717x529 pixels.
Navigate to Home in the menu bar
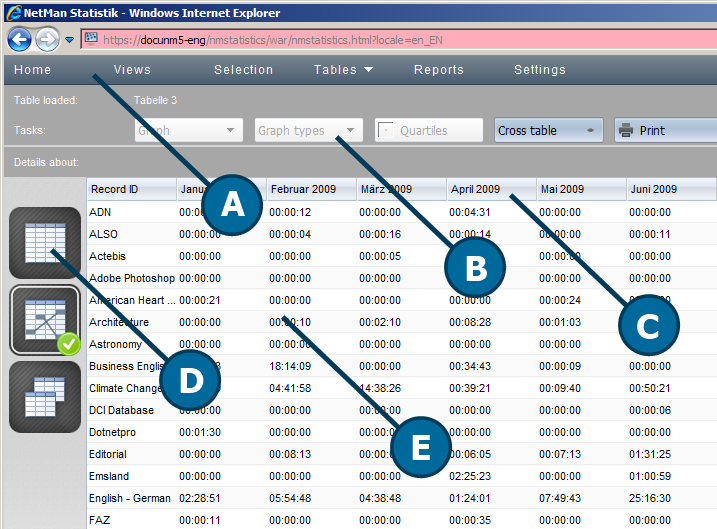click(33, 70)
